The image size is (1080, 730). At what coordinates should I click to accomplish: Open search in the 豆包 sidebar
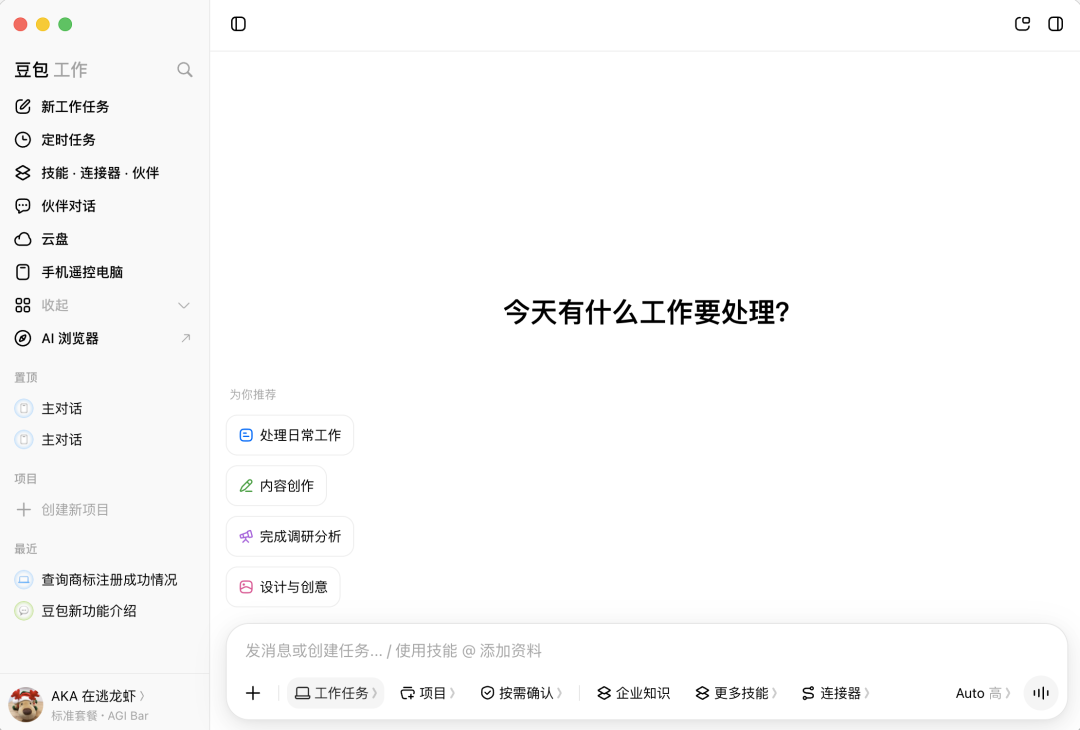pos(185,70)
